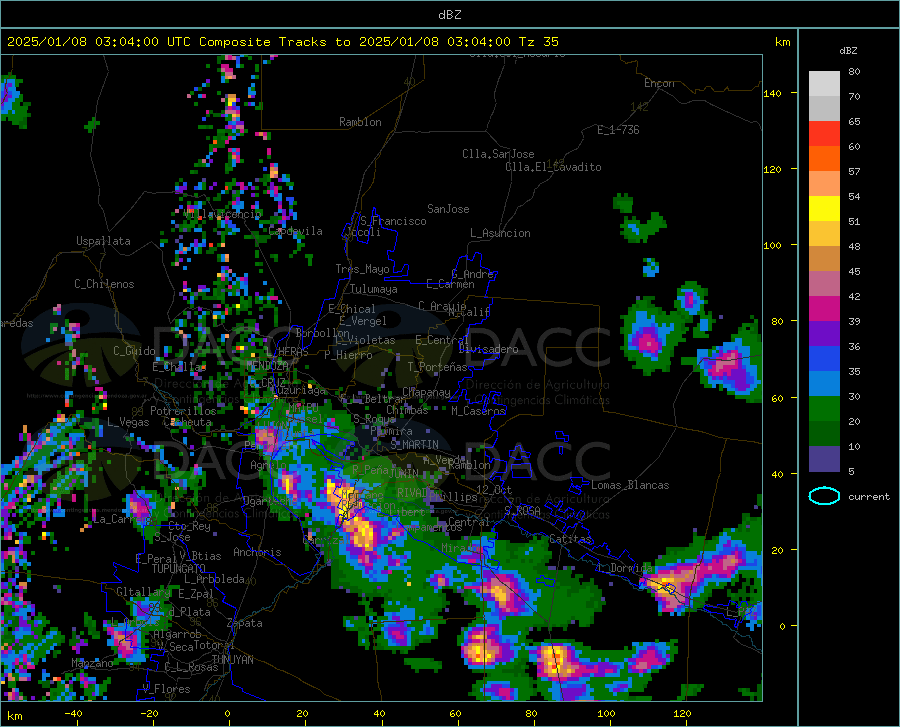Image resolution: width=900 pixels, height=727 pixels.
Task: Click the 'M_Caseros' map label
Action: click(478, 411)
